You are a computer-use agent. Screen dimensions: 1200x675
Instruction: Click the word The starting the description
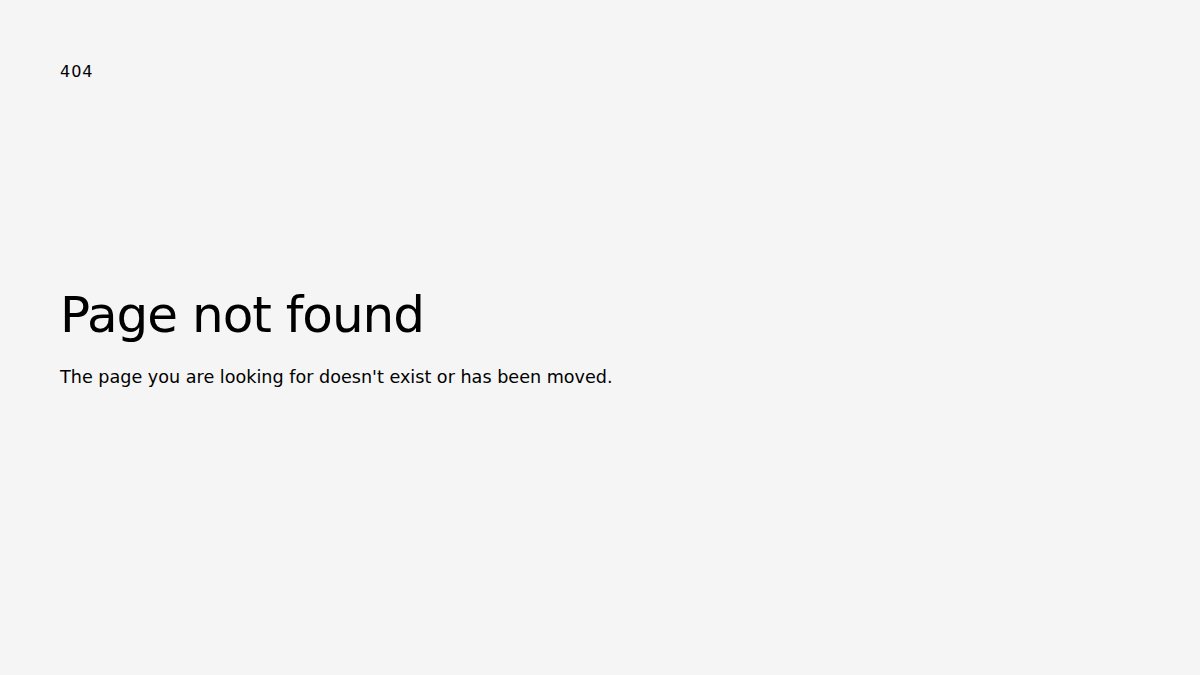76,377
